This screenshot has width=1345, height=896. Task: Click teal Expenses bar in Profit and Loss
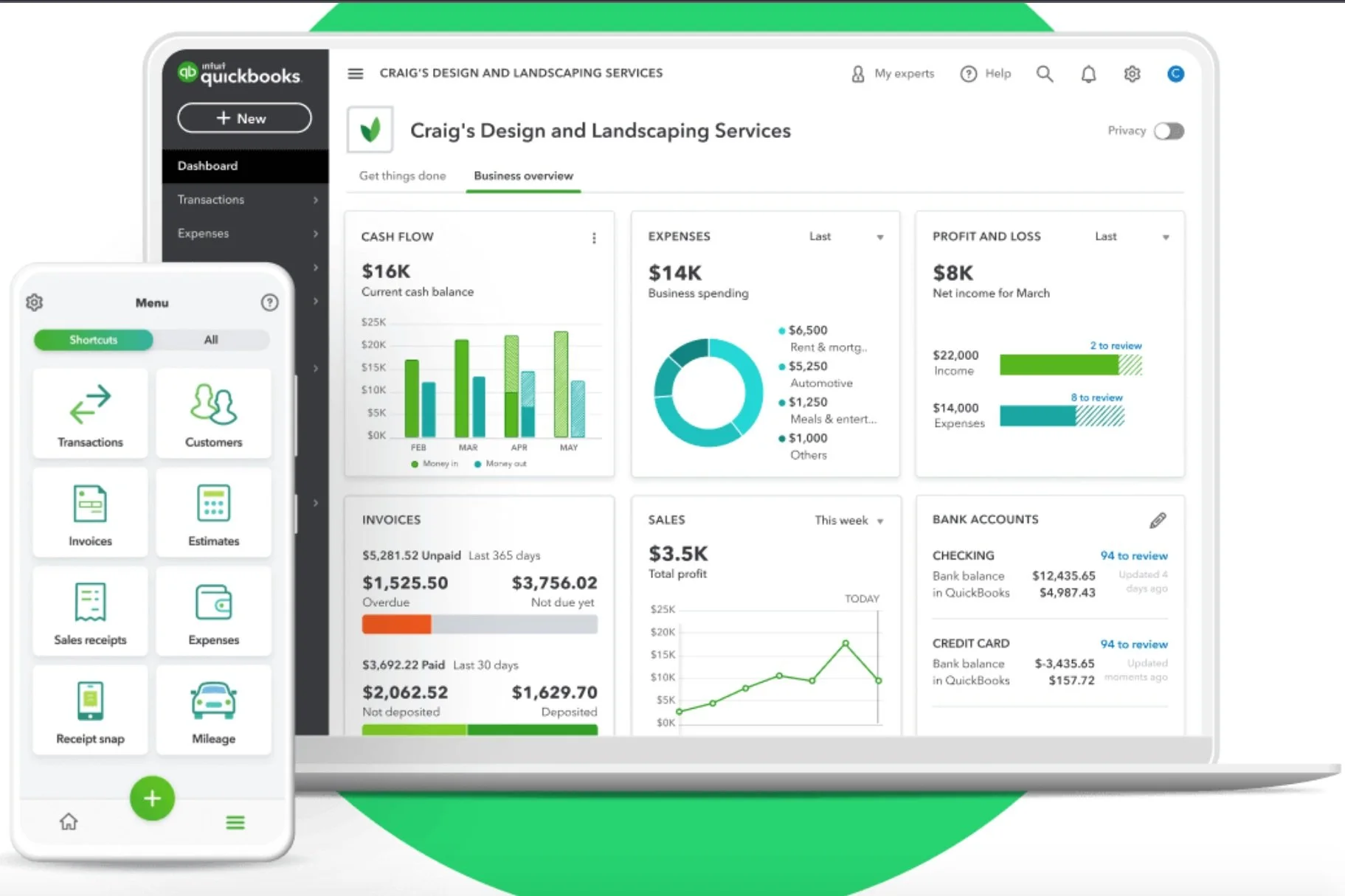(x=1037, y=416)
